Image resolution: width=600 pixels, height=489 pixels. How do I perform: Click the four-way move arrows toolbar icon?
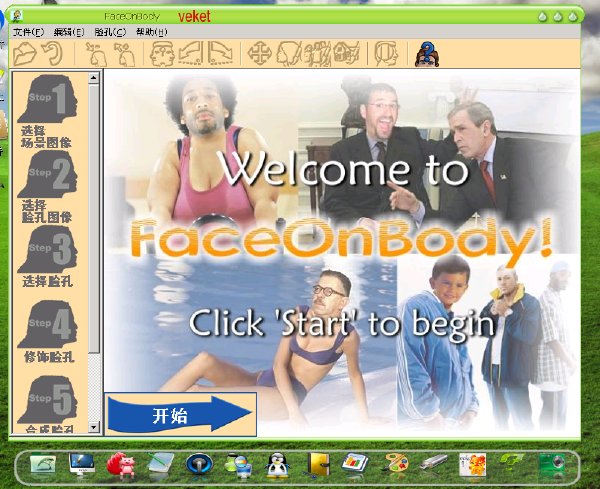click(x=259, y=54)
